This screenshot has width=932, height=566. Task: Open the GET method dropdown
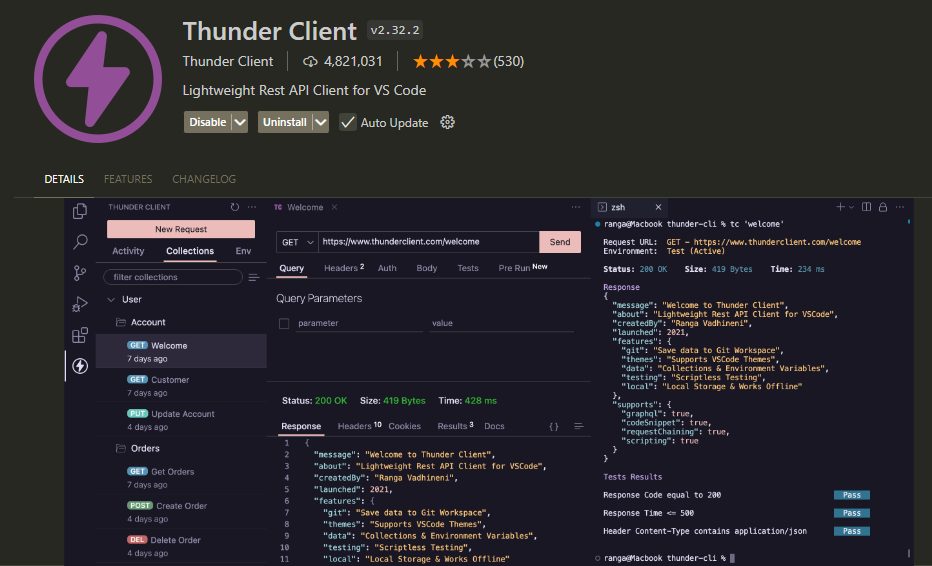(x=297, y=242)
